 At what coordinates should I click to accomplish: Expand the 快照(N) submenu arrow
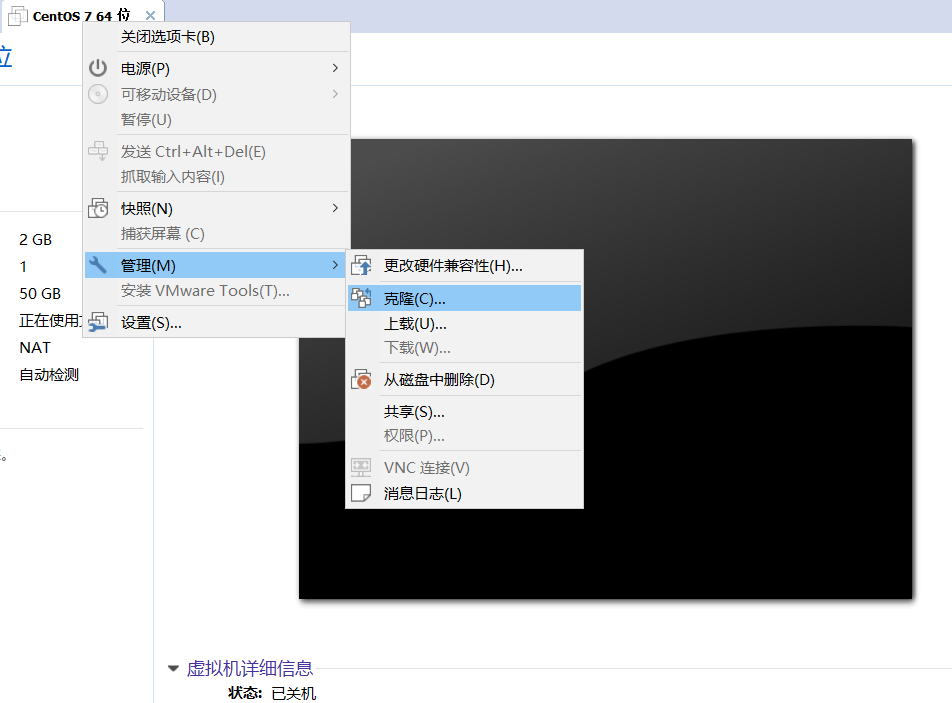click(x=335, y=208)
